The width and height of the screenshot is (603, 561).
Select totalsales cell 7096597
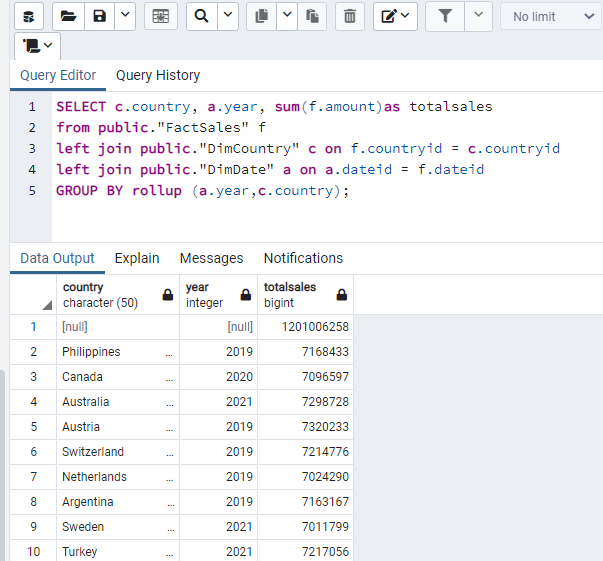(305, 377)
